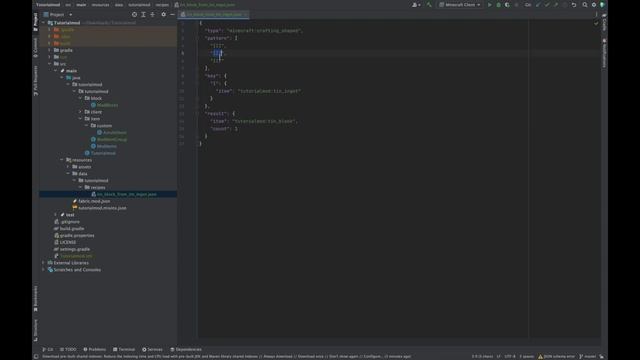Run the Minecraft Client configuration
Viewport: 640px width, 360px height.
490,5
